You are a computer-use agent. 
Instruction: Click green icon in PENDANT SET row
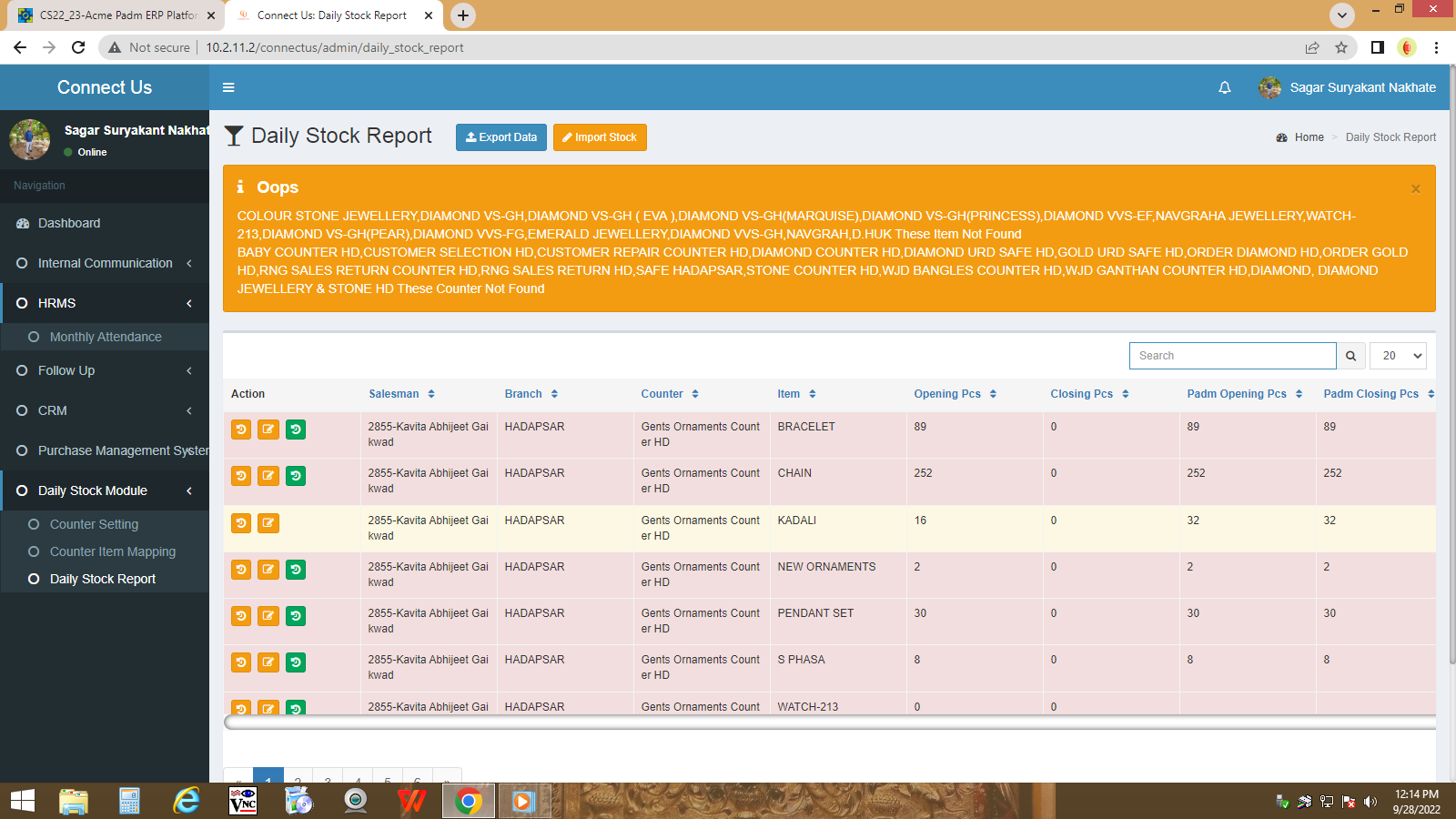(x=296, y=616)
